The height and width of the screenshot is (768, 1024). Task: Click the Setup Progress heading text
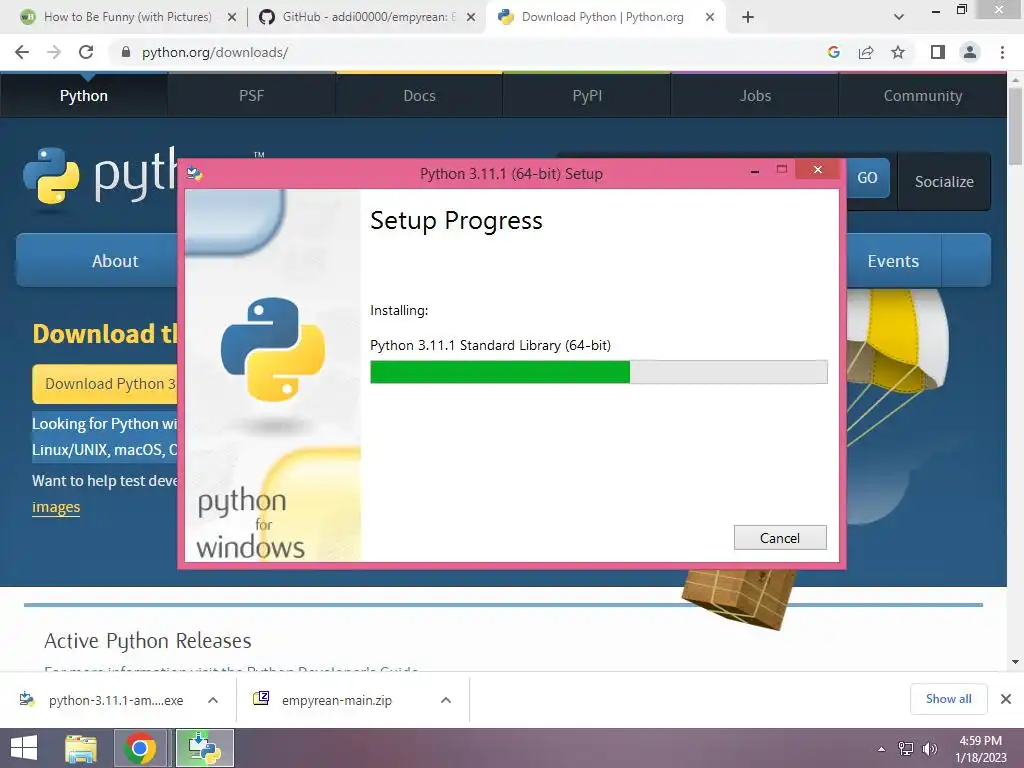(x=456, y=221)
